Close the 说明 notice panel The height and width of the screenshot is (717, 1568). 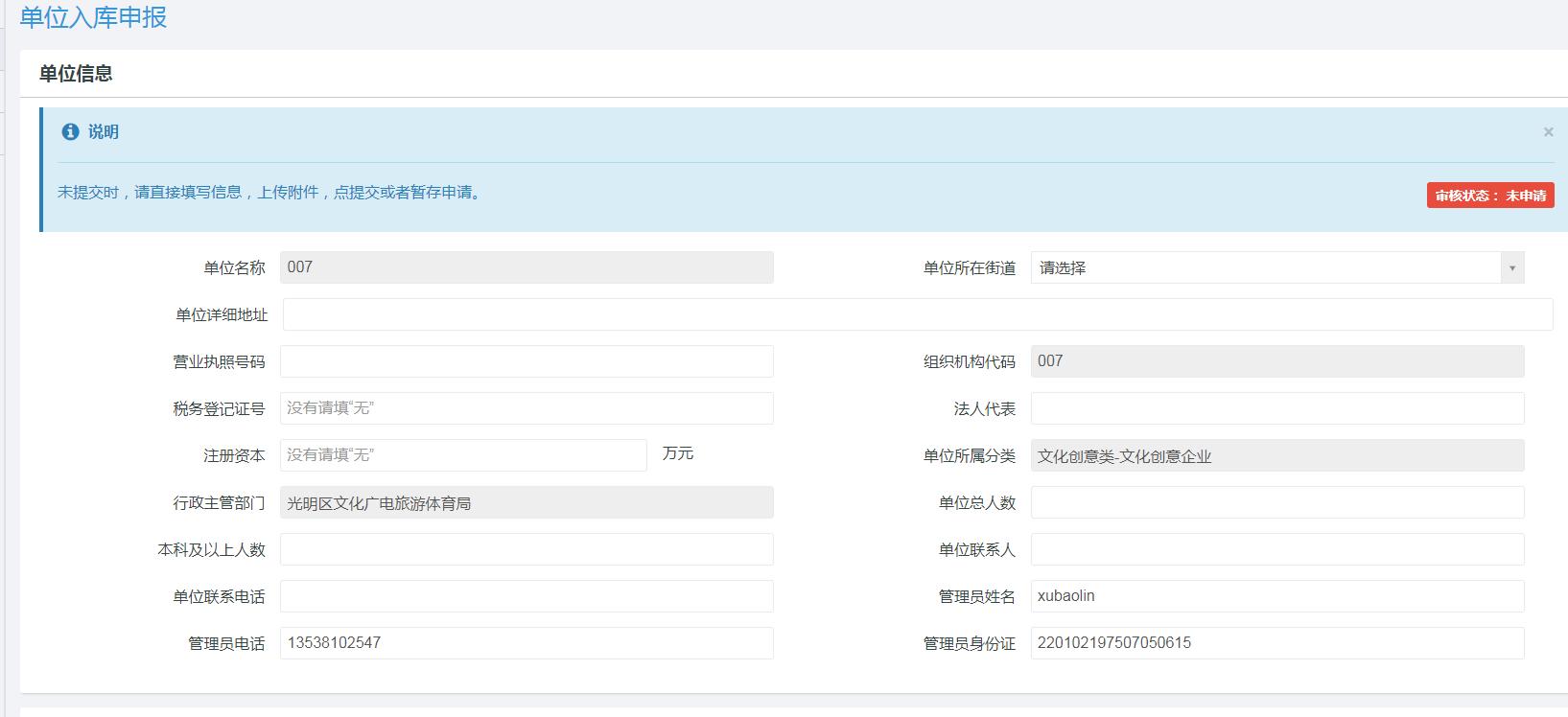[x=1548, y=132]
